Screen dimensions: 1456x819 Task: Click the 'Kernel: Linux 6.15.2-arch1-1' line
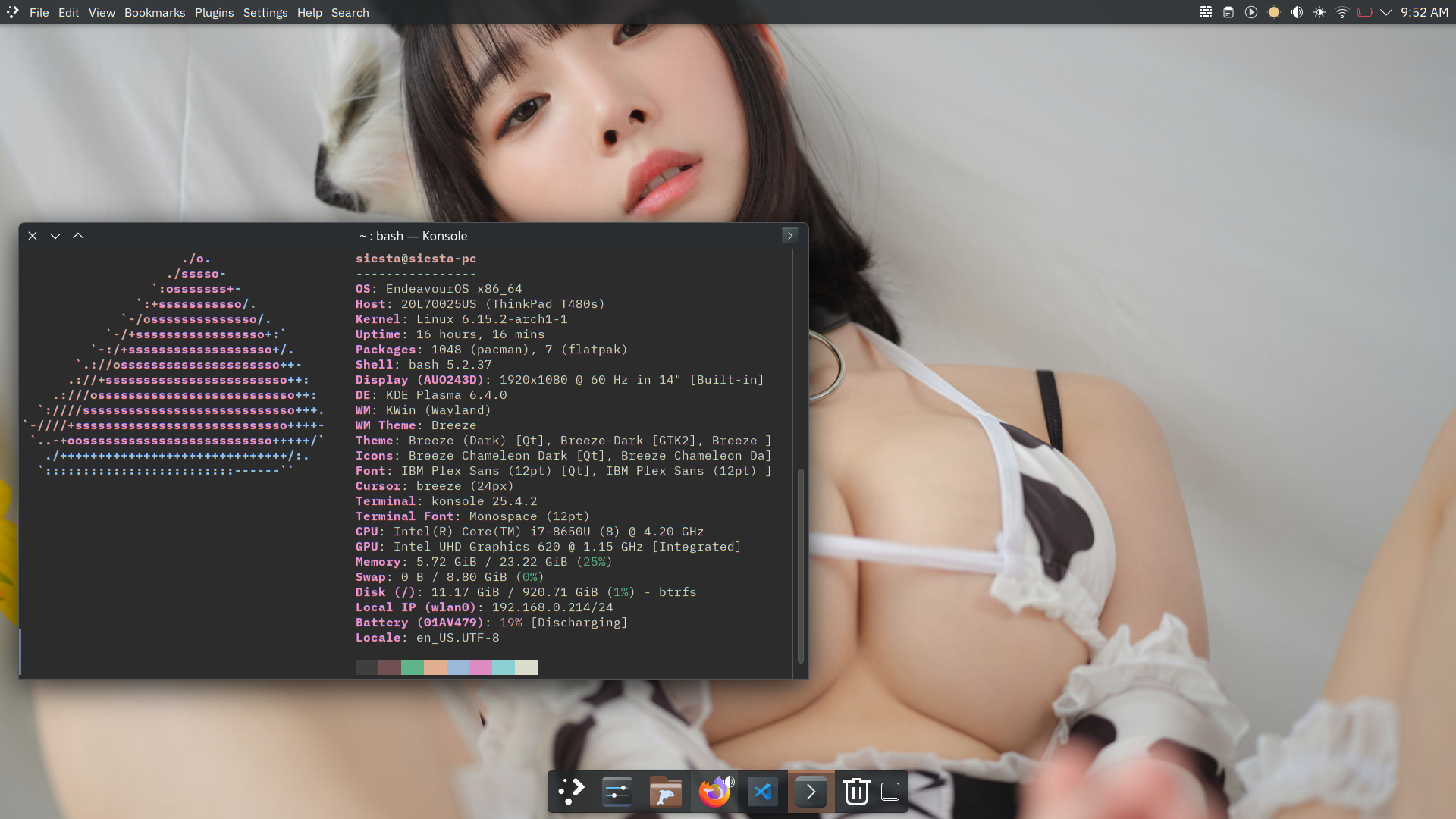(462, 319)
